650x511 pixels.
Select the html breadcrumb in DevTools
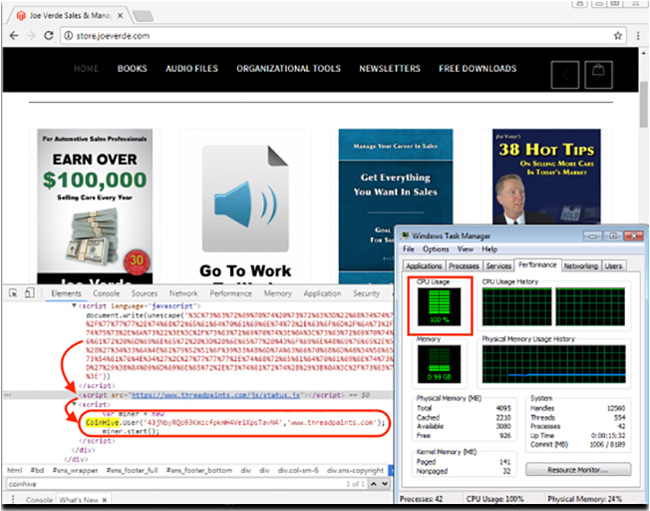(x=15, y=470)
